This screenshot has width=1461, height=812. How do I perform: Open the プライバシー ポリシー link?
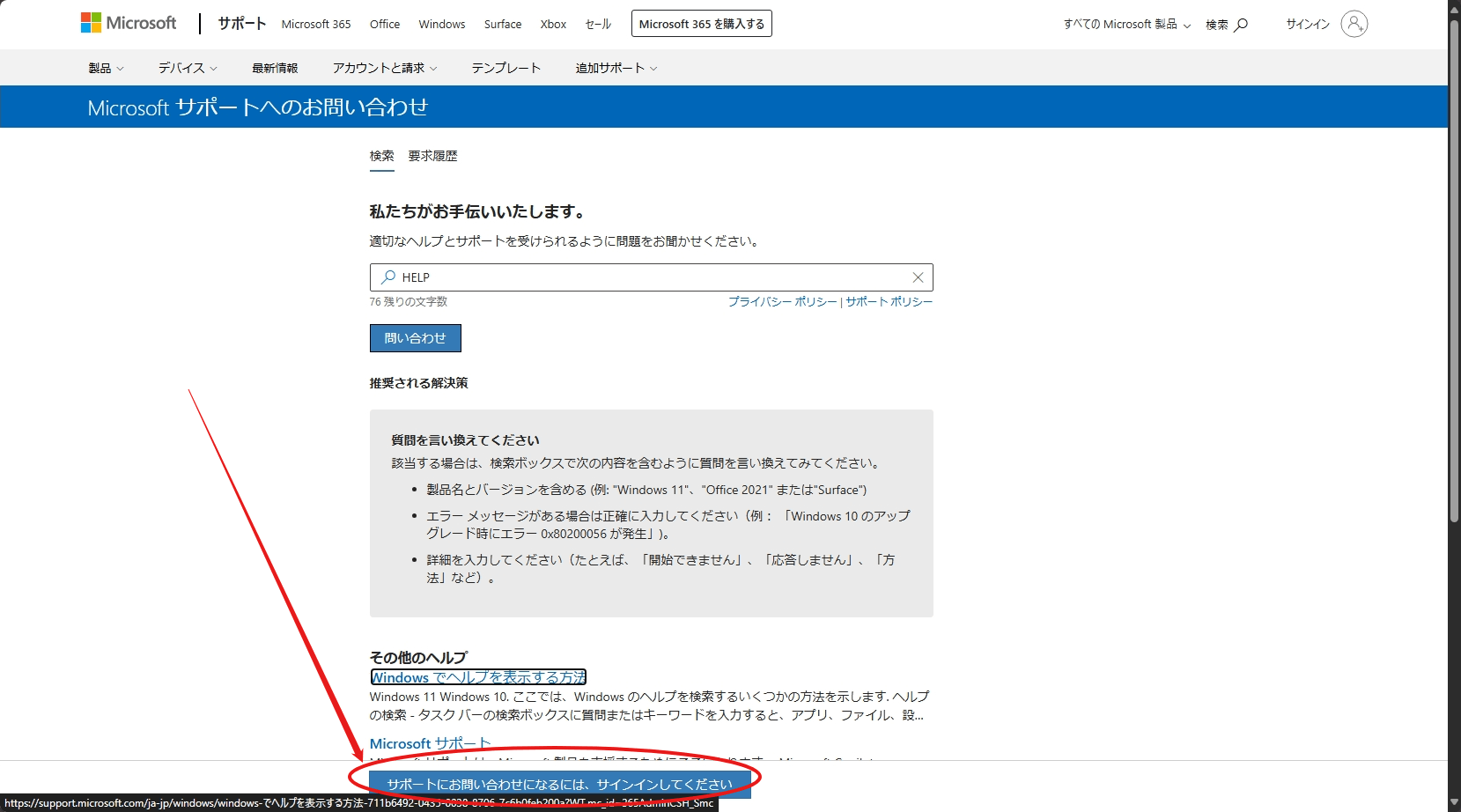pyautogui.click(x=783, y=301)
